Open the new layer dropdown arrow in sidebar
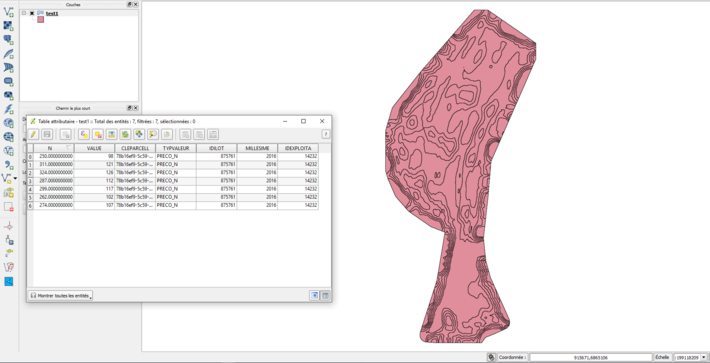Image resolution: width=710 pixels, height=363 pixels. click(15, 178)
